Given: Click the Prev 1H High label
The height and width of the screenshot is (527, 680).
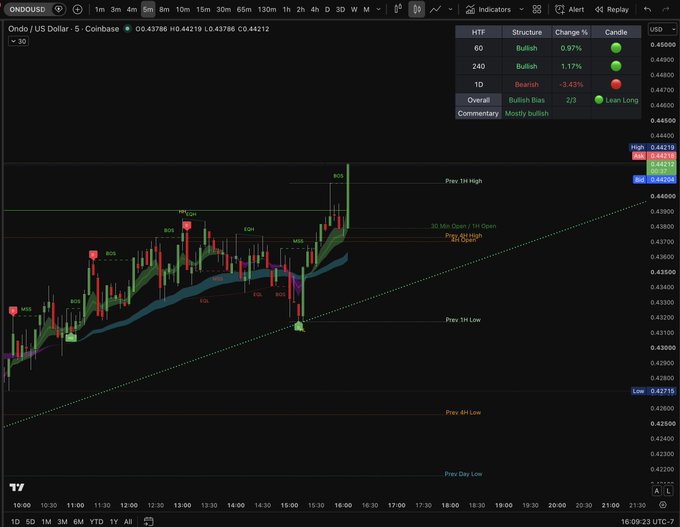Looking at the screenshot, I should click(464, 181).
